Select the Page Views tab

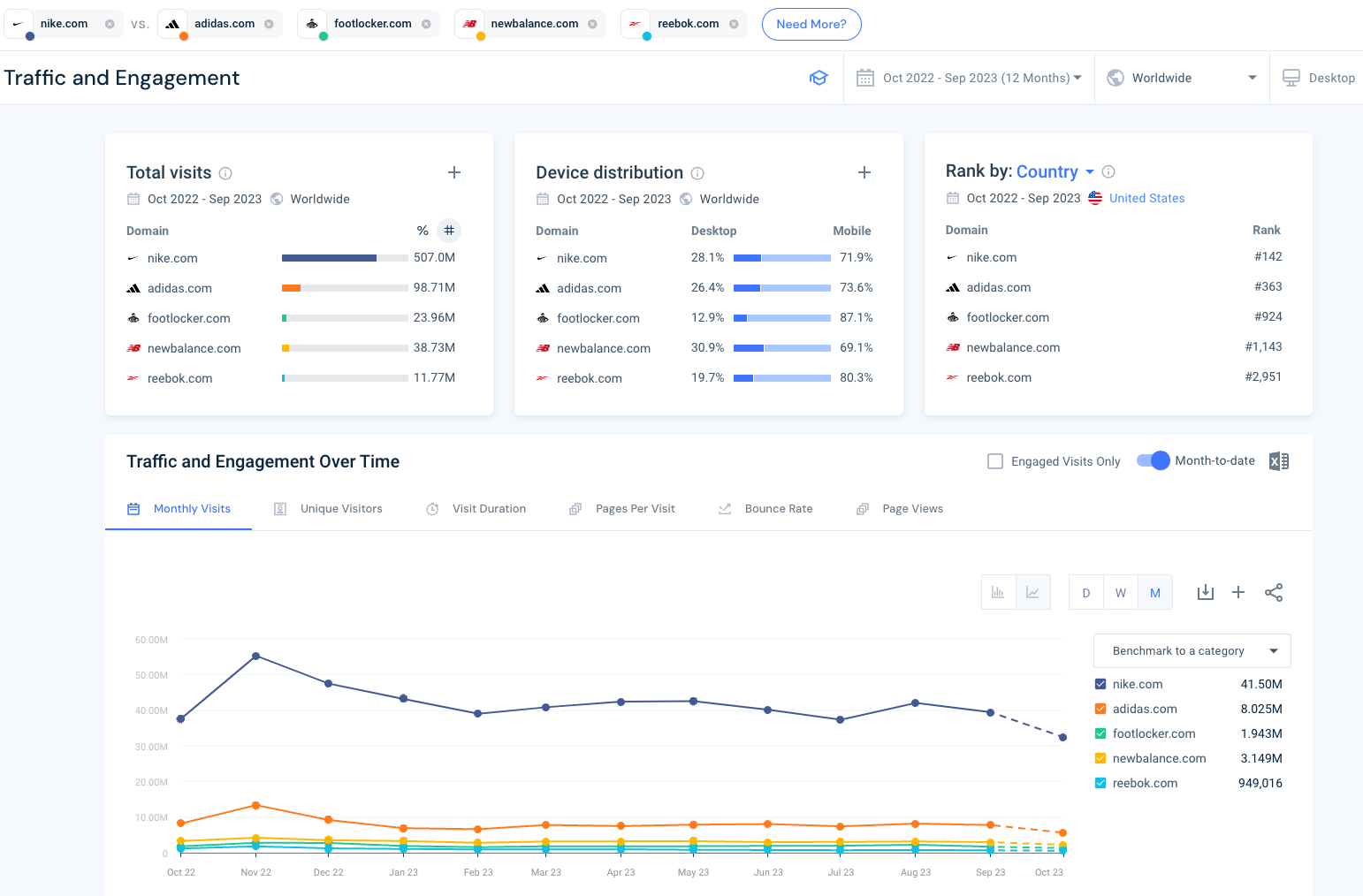click(900, 509)
